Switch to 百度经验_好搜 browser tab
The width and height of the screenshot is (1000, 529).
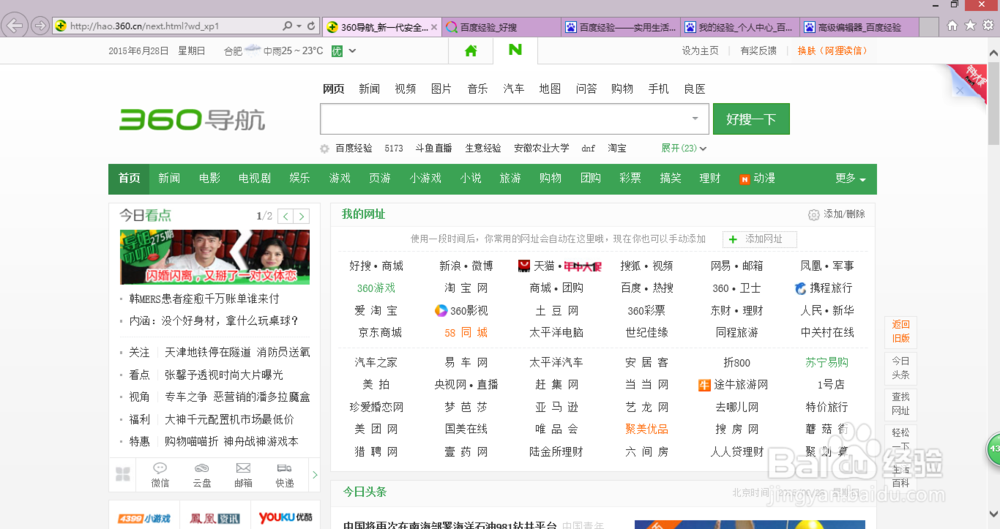(501, 27)
